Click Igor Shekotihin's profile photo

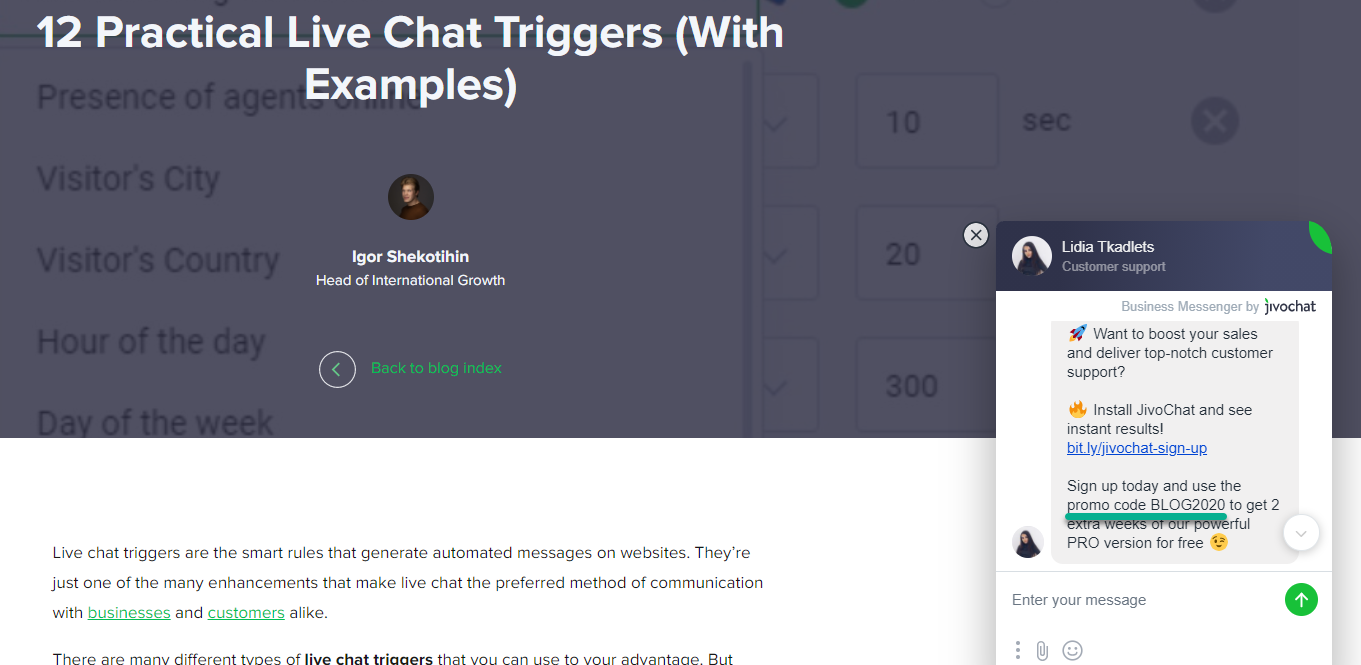point(410,196)
